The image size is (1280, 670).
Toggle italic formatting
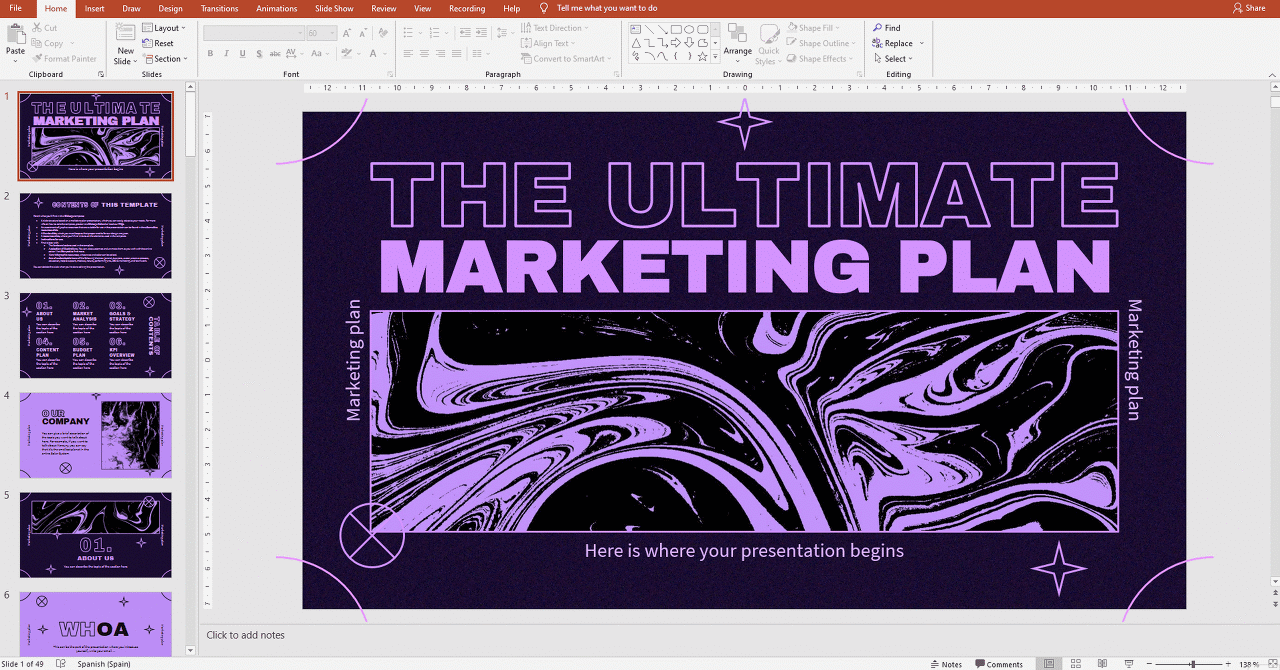pos(226,54)
